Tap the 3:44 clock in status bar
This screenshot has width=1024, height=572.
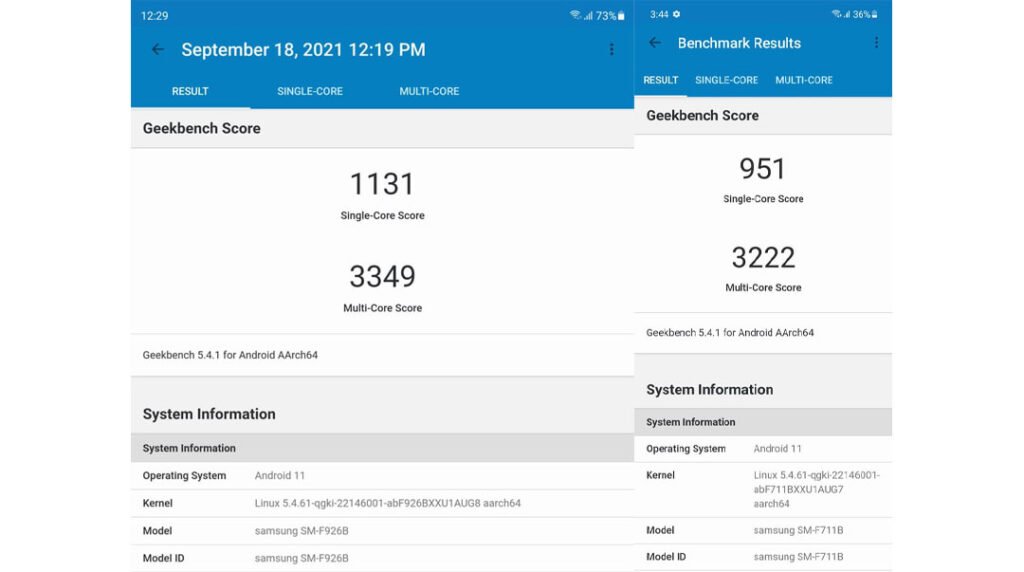(659, 14)
